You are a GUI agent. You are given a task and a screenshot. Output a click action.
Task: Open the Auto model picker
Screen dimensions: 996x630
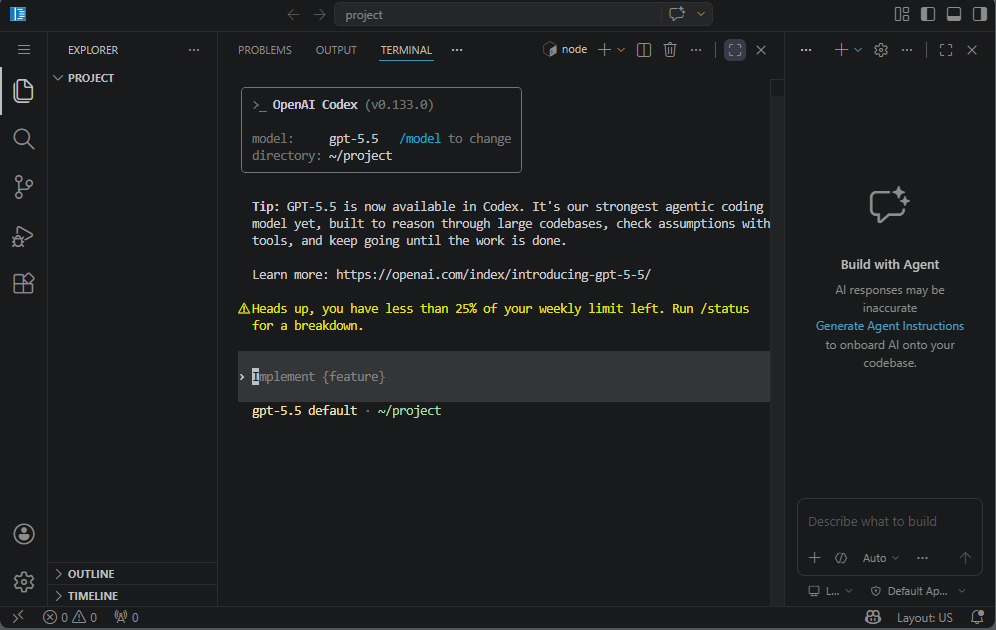(880, 558)
